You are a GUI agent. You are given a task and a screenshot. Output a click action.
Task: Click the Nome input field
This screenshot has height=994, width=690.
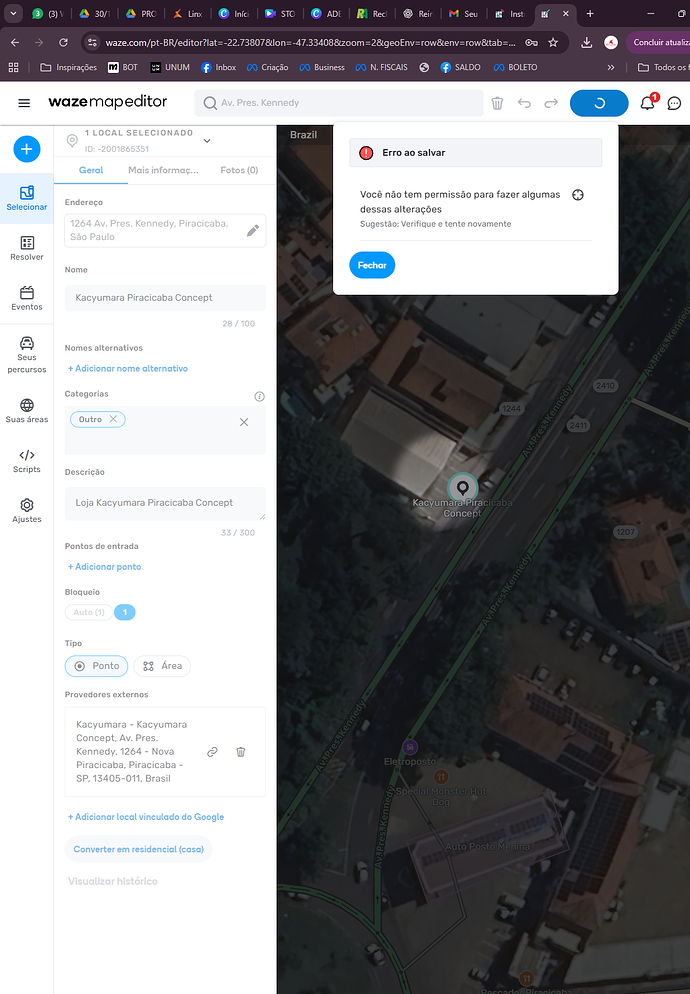165,297
